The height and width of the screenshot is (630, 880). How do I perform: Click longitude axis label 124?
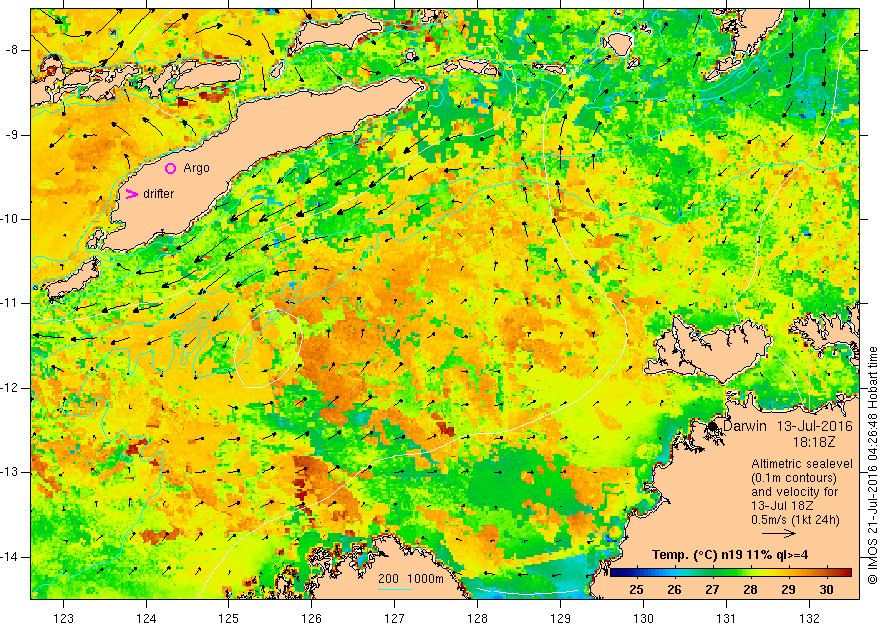click(146, 618)
